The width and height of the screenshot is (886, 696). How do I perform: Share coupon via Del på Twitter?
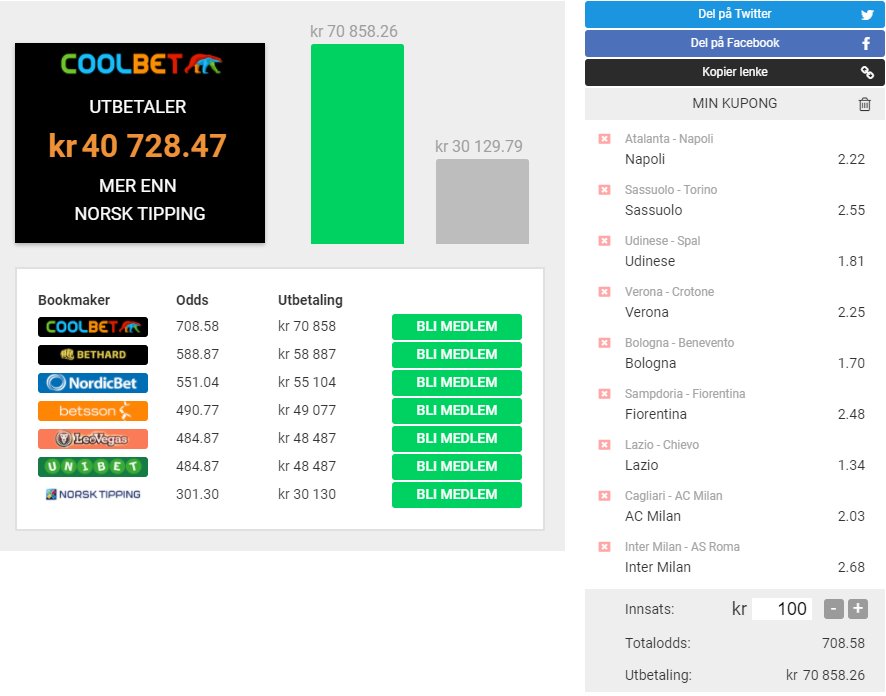coord(735,14)
